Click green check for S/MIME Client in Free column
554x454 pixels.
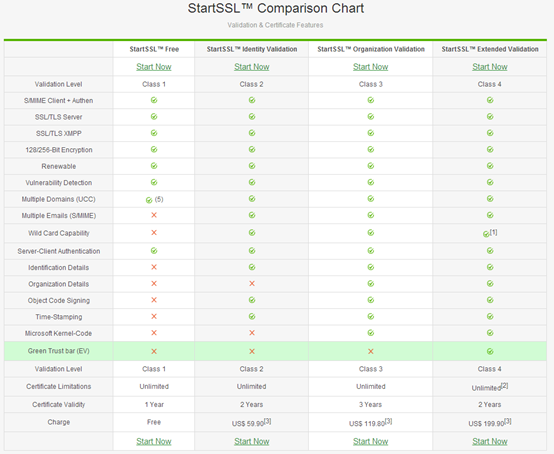click(x=154, y=100)
